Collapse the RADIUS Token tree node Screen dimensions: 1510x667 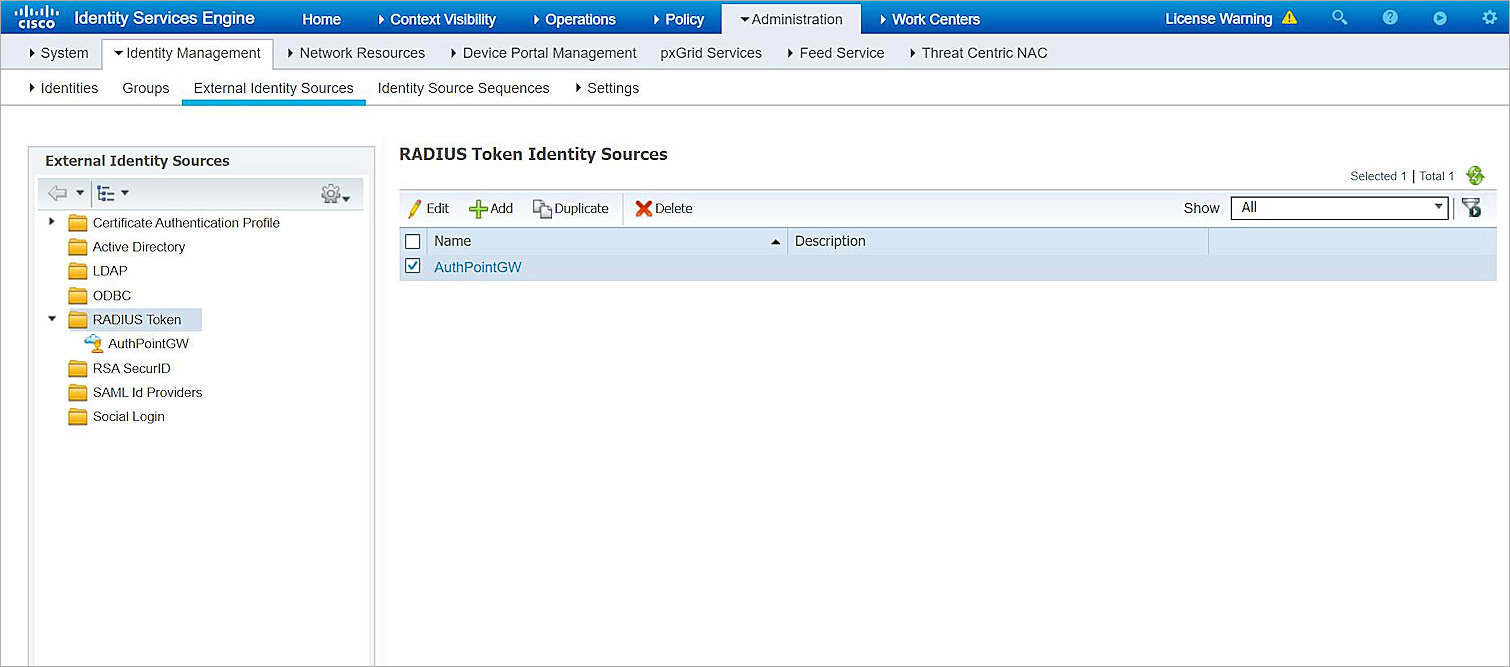(x=51, y=319)
